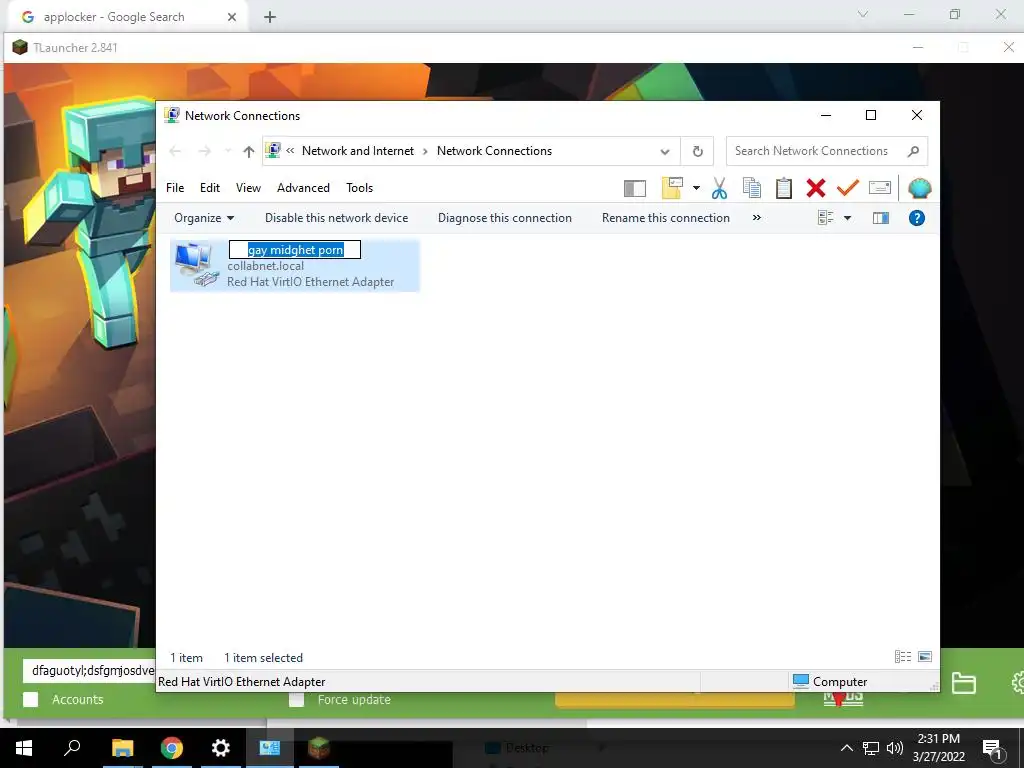
Task: Click the TLauncher username field
Action: 89,671
